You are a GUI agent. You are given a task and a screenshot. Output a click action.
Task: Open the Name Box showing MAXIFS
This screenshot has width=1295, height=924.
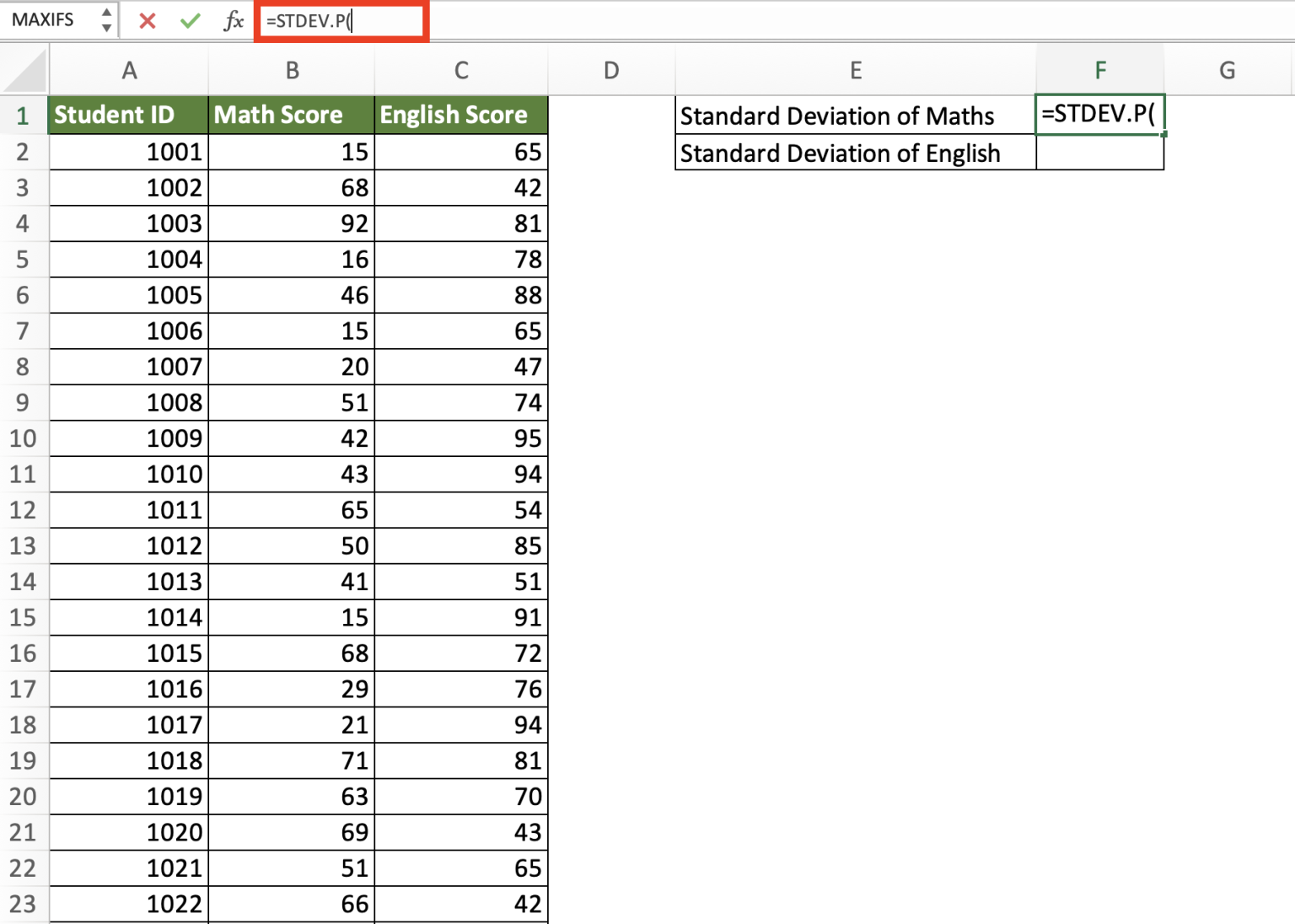tap(46, 19)
